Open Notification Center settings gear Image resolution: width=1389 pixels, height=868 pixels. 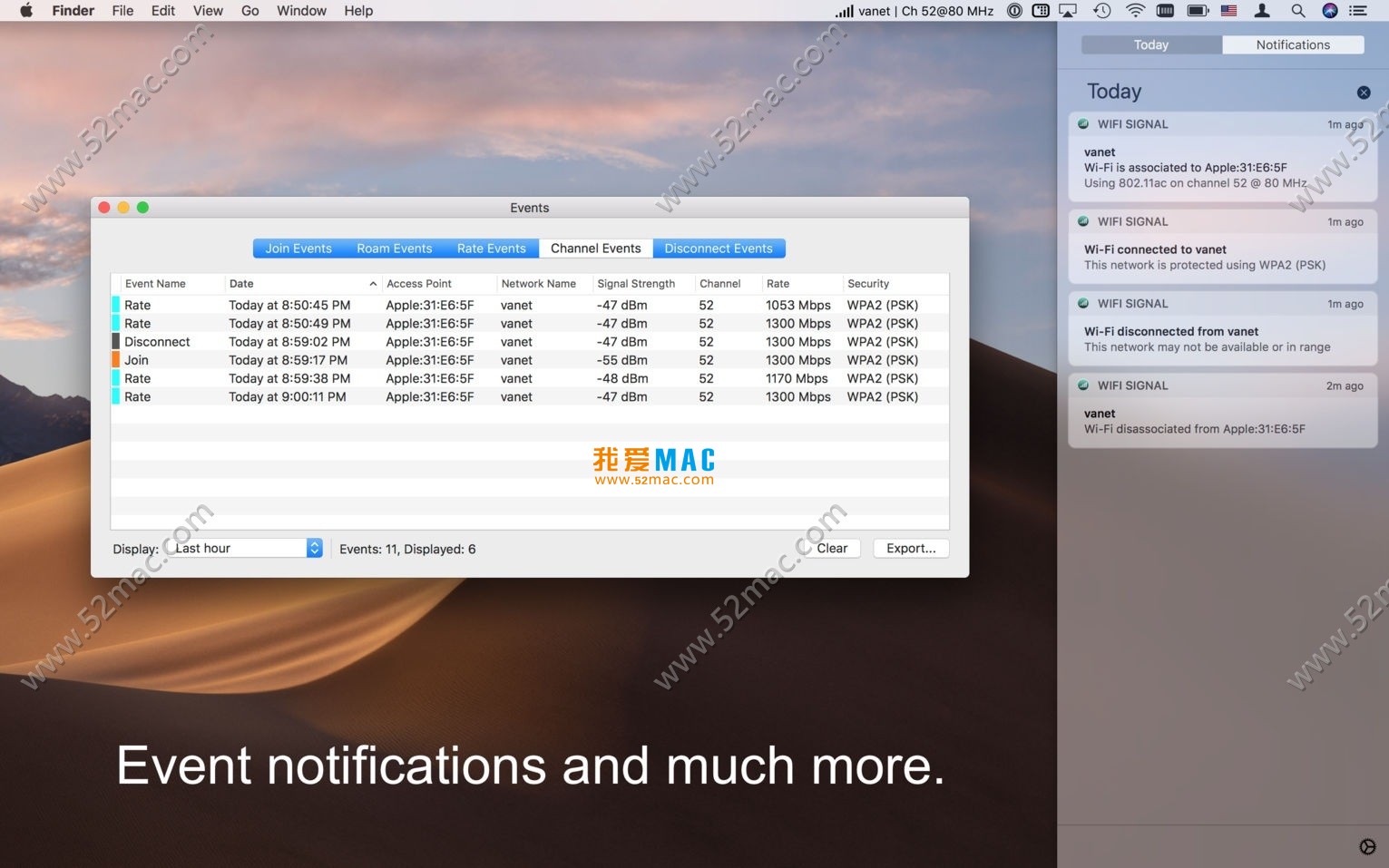[x=1367, y=846]
